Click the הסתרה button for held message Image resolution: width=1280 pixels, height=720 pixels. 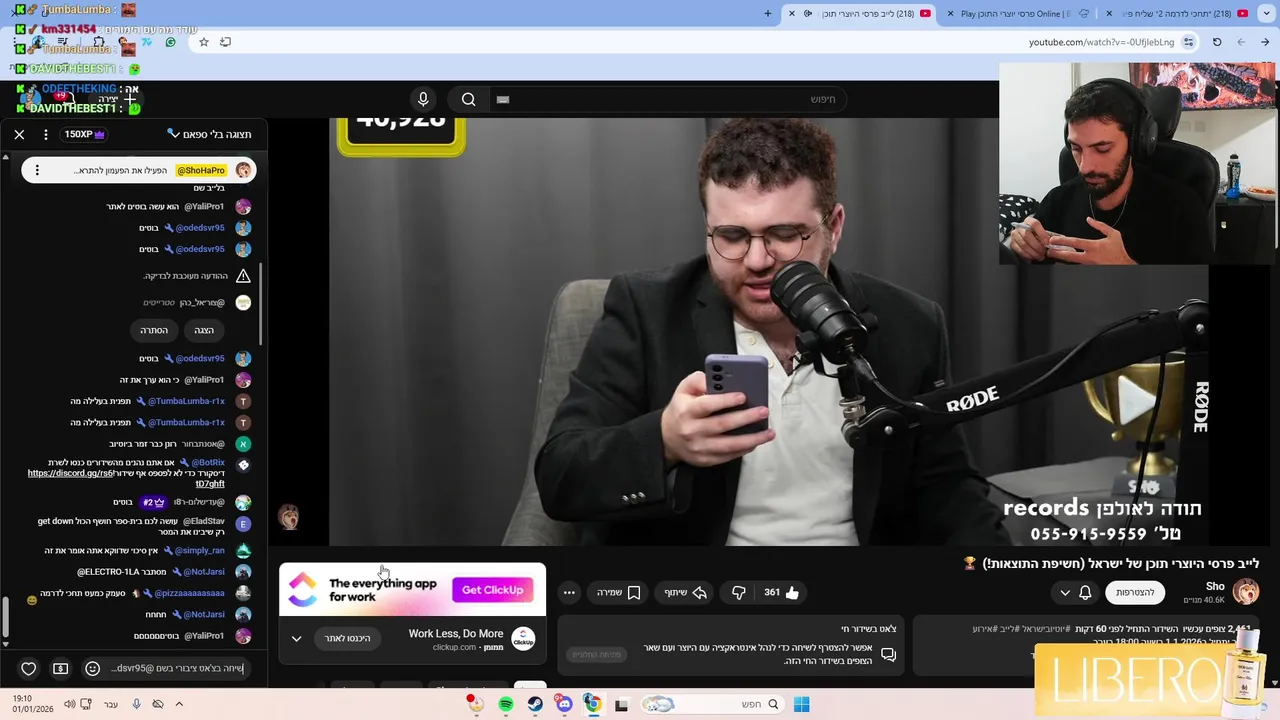tap(154, 330)
